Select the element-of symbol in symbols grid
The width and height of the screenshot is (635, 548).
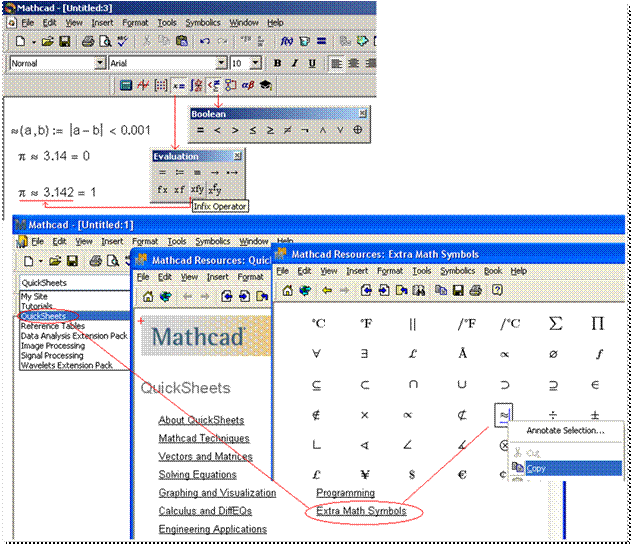595,385
